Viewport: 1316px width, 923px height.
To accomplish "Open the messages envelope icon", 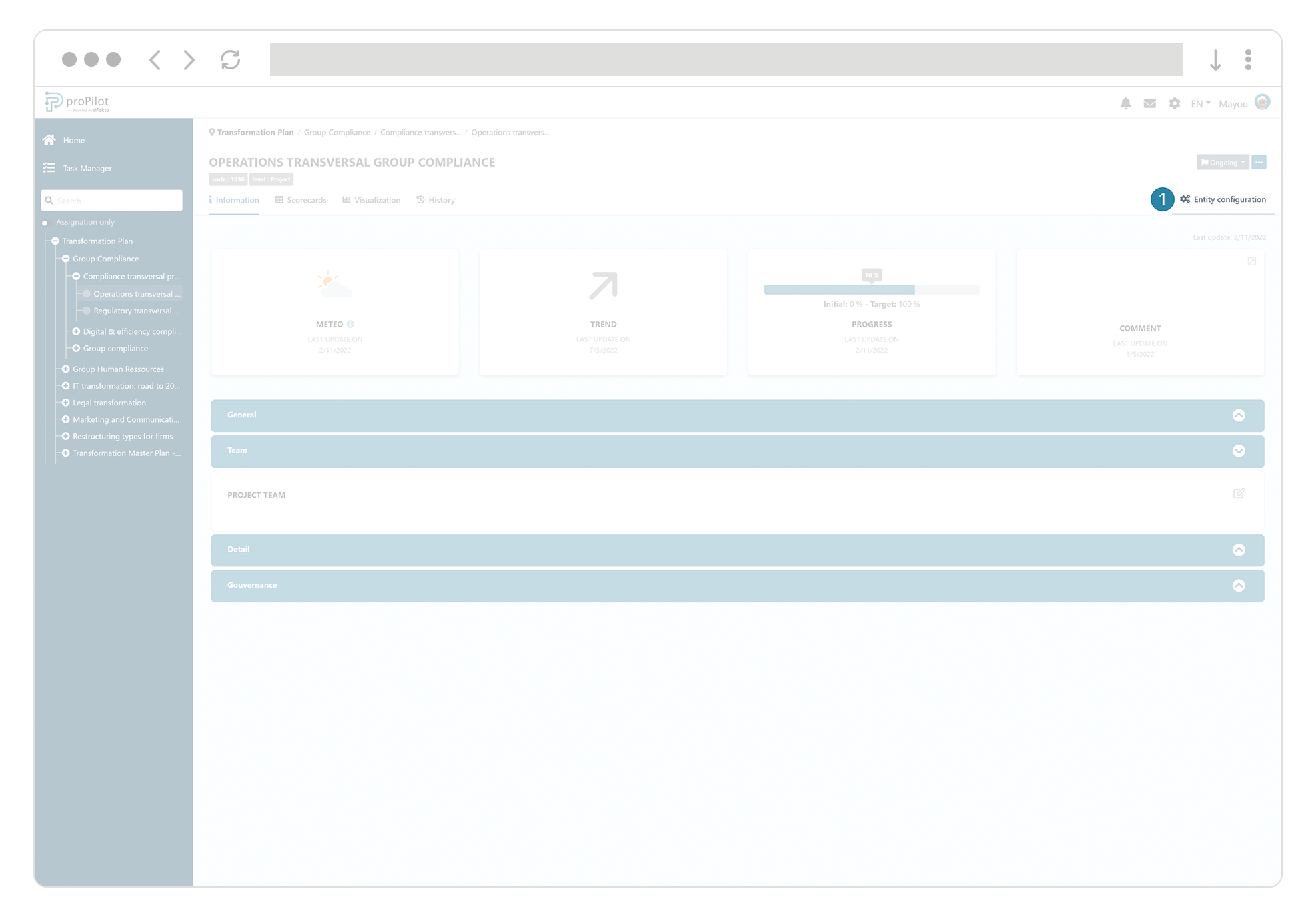I will click(x=1149, y=103).
